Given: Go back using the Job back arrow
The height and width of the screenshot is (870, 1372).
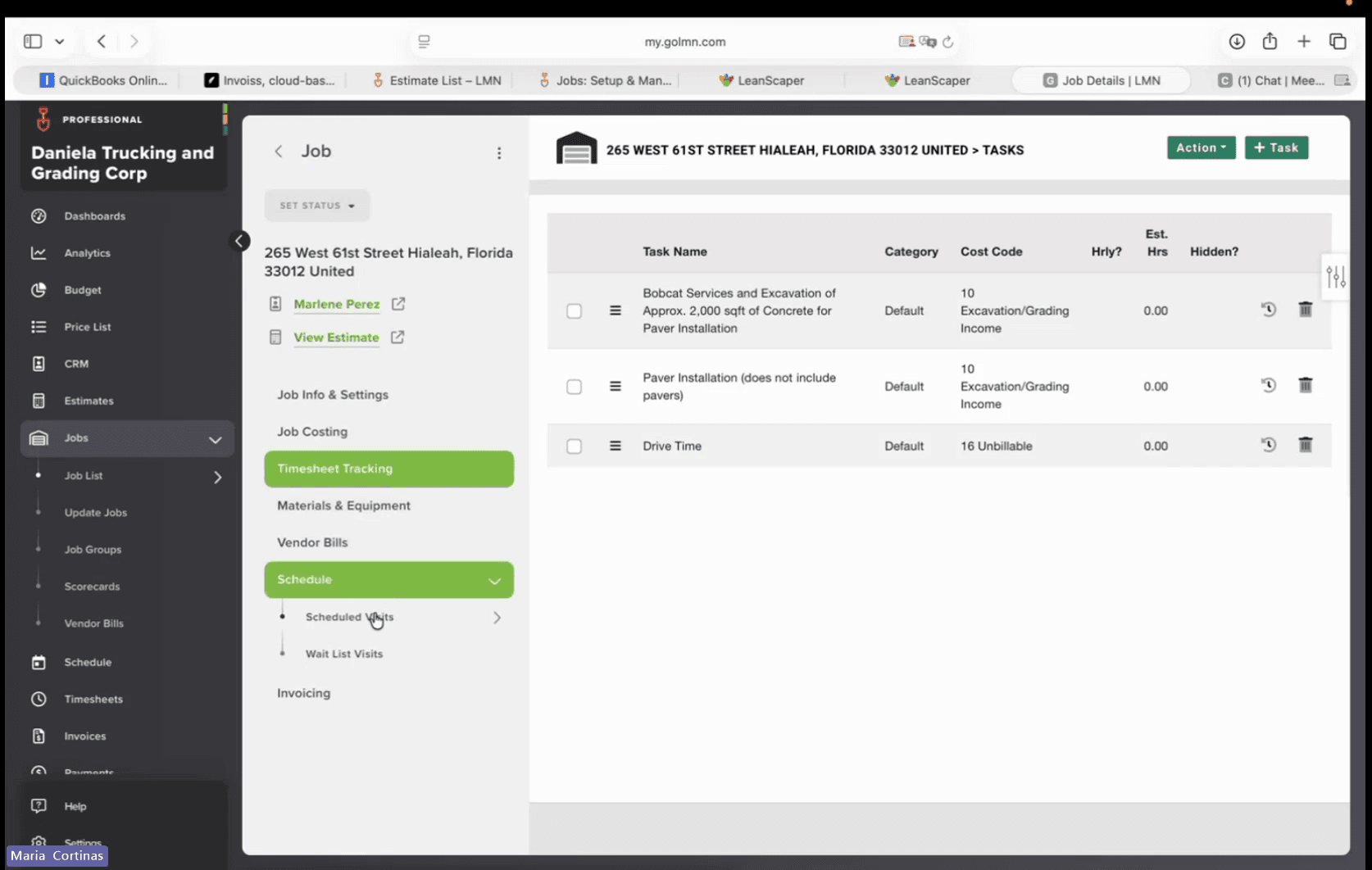Looking at the screenshot, I should pyautogui.click(x=279, y=151).
